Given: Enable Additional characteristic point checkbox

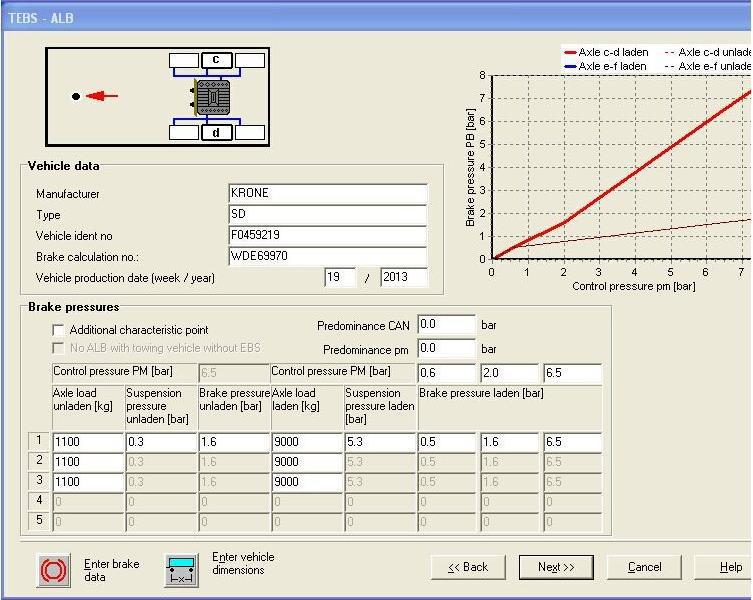Looking at the screenshot, I should [58, 330].
